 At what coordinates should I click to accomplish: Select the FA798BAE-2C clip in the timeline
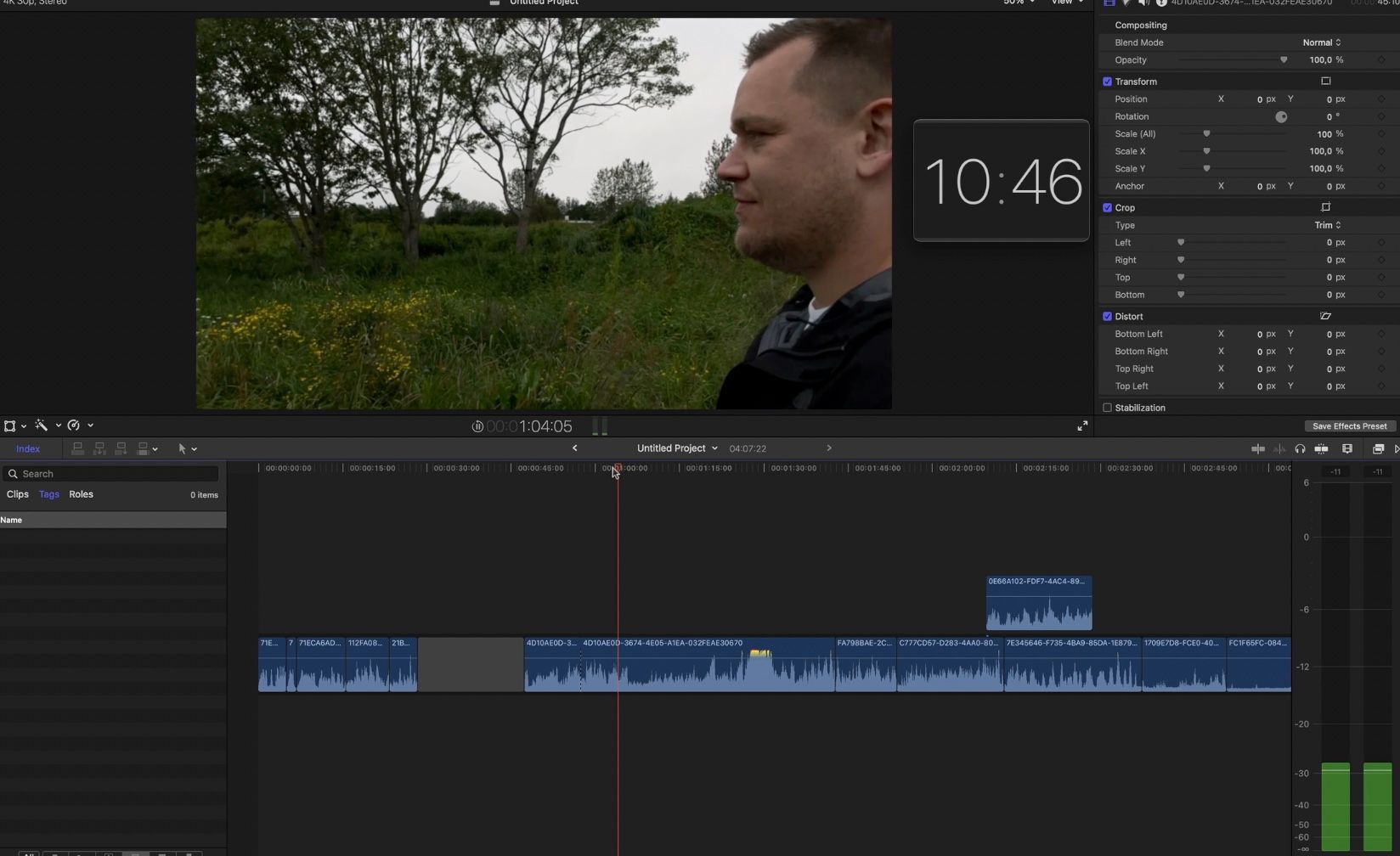click(x=866, y=664)
